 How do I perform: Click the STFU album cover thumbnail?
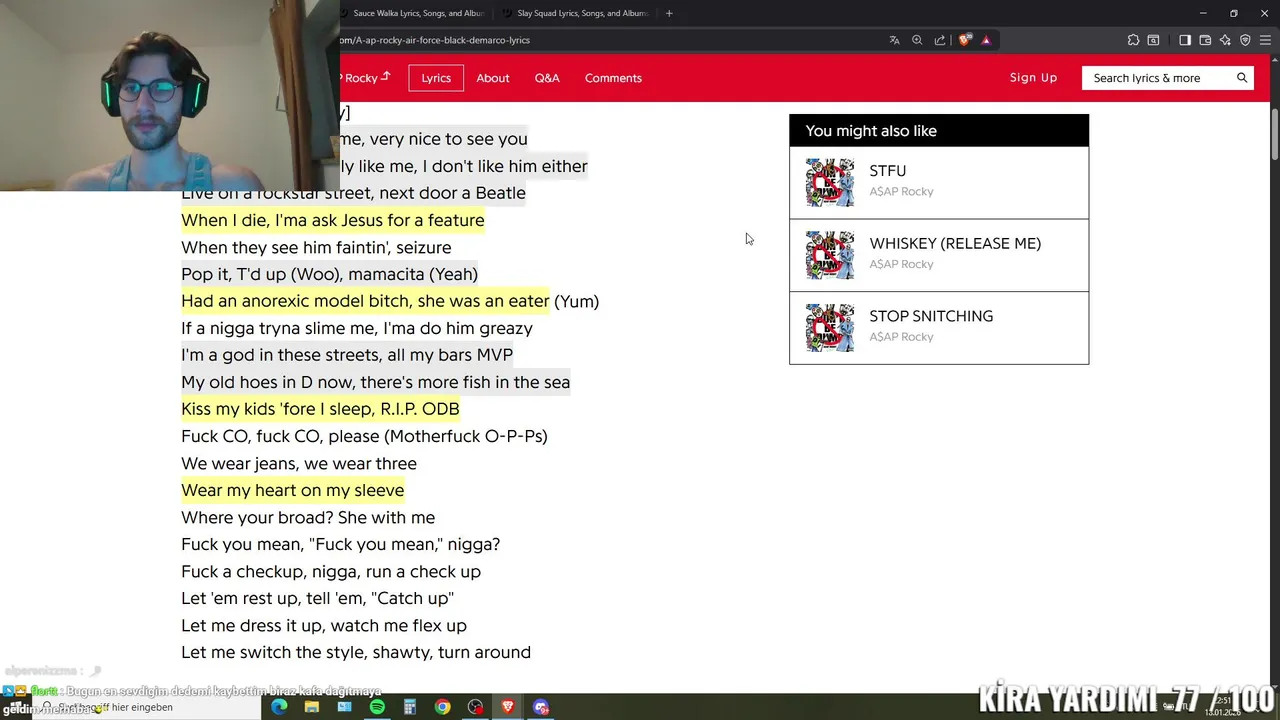click(830, 182)
